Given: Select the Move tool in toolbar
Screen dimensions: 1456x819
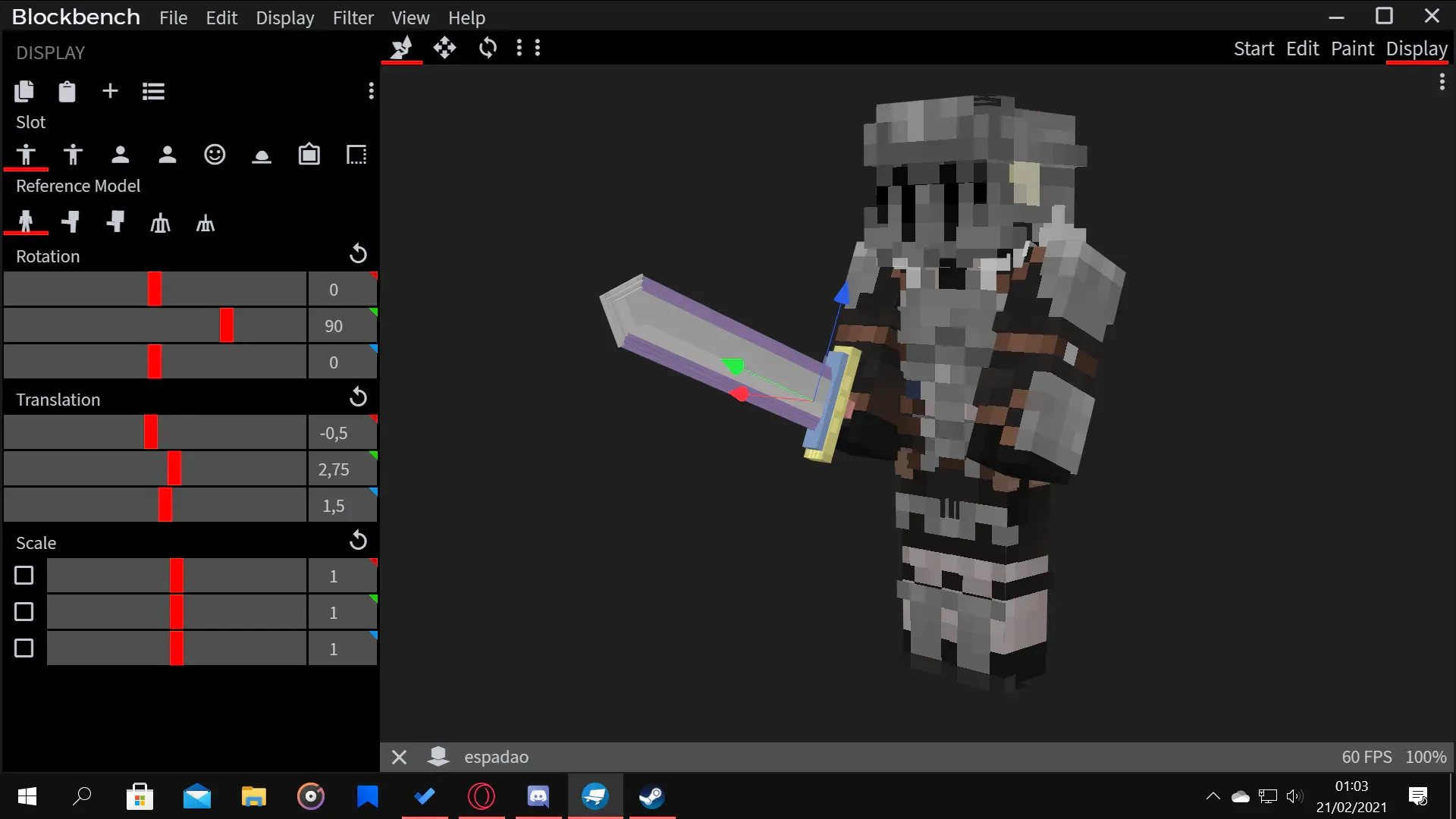Looking at the screenshot, I should (x=444, y=48).
